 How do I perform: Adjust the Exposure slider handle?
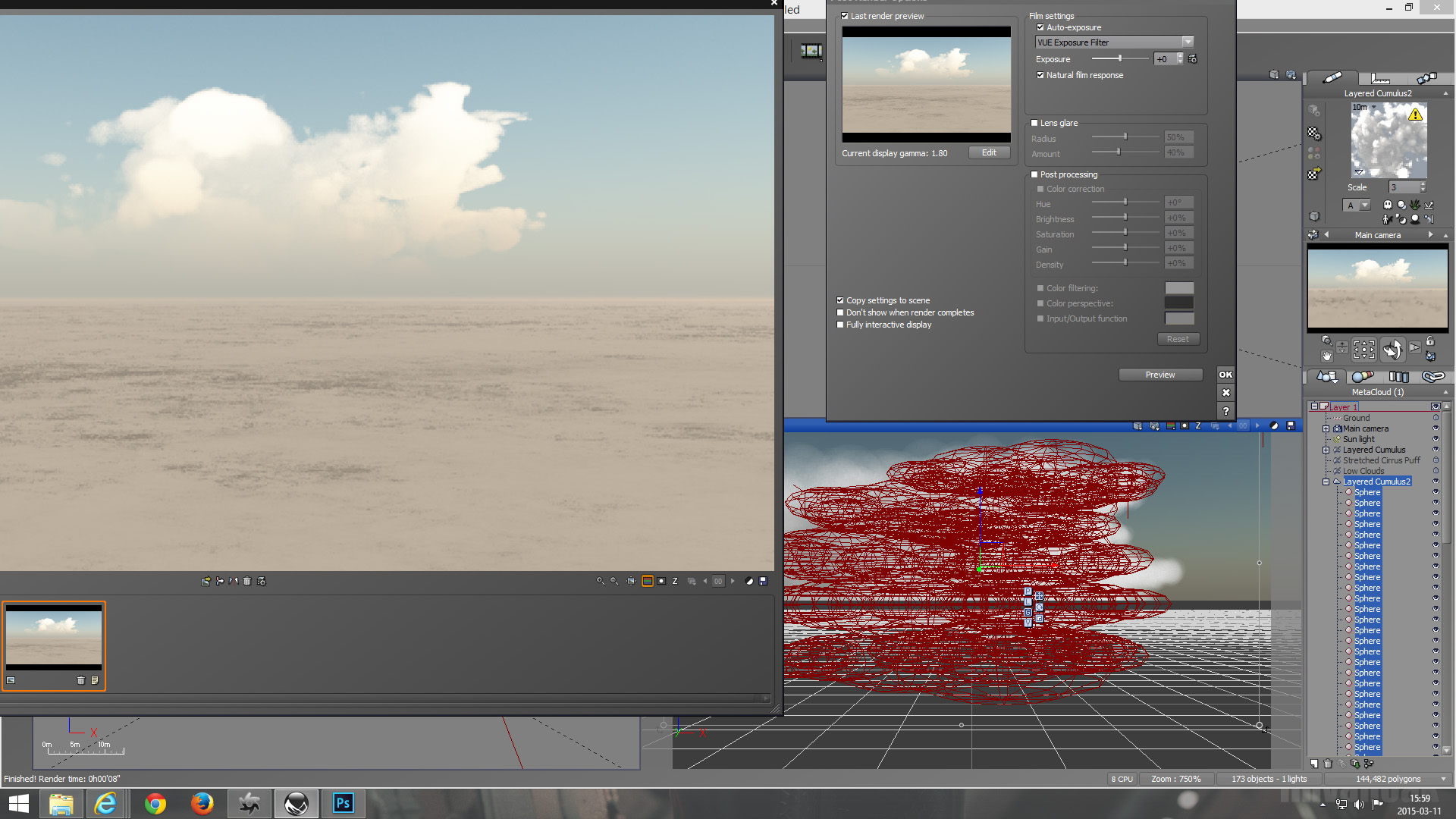(x=1119, y=58)
